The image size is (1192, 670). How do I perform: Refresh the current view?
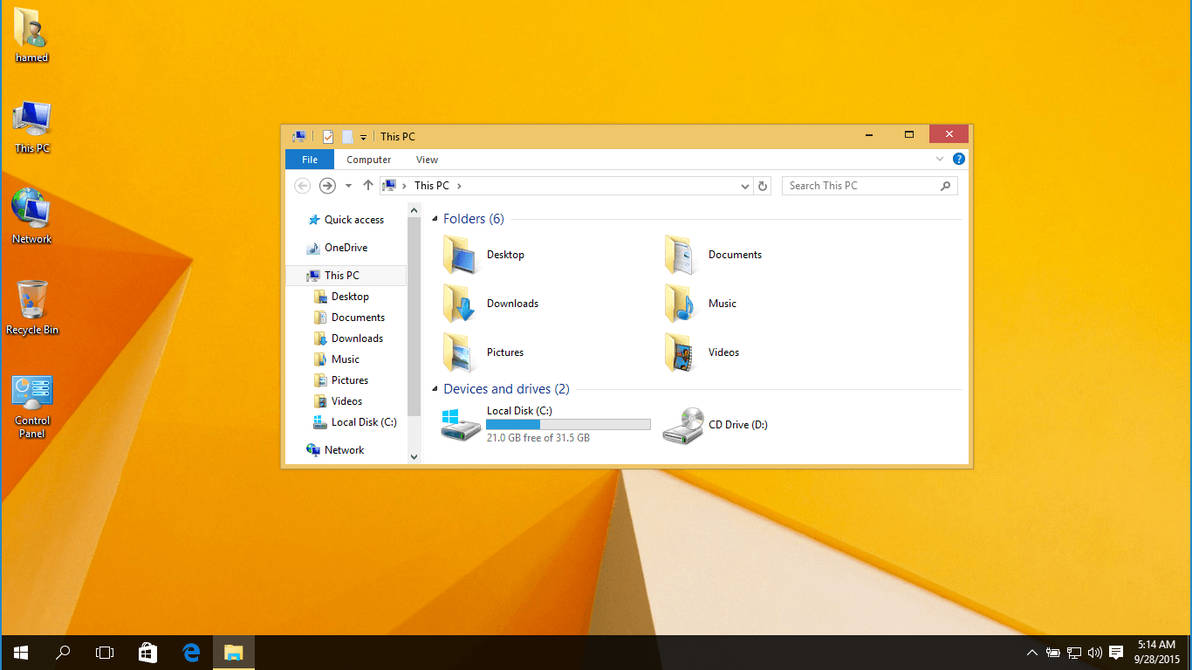pos(762,185)
